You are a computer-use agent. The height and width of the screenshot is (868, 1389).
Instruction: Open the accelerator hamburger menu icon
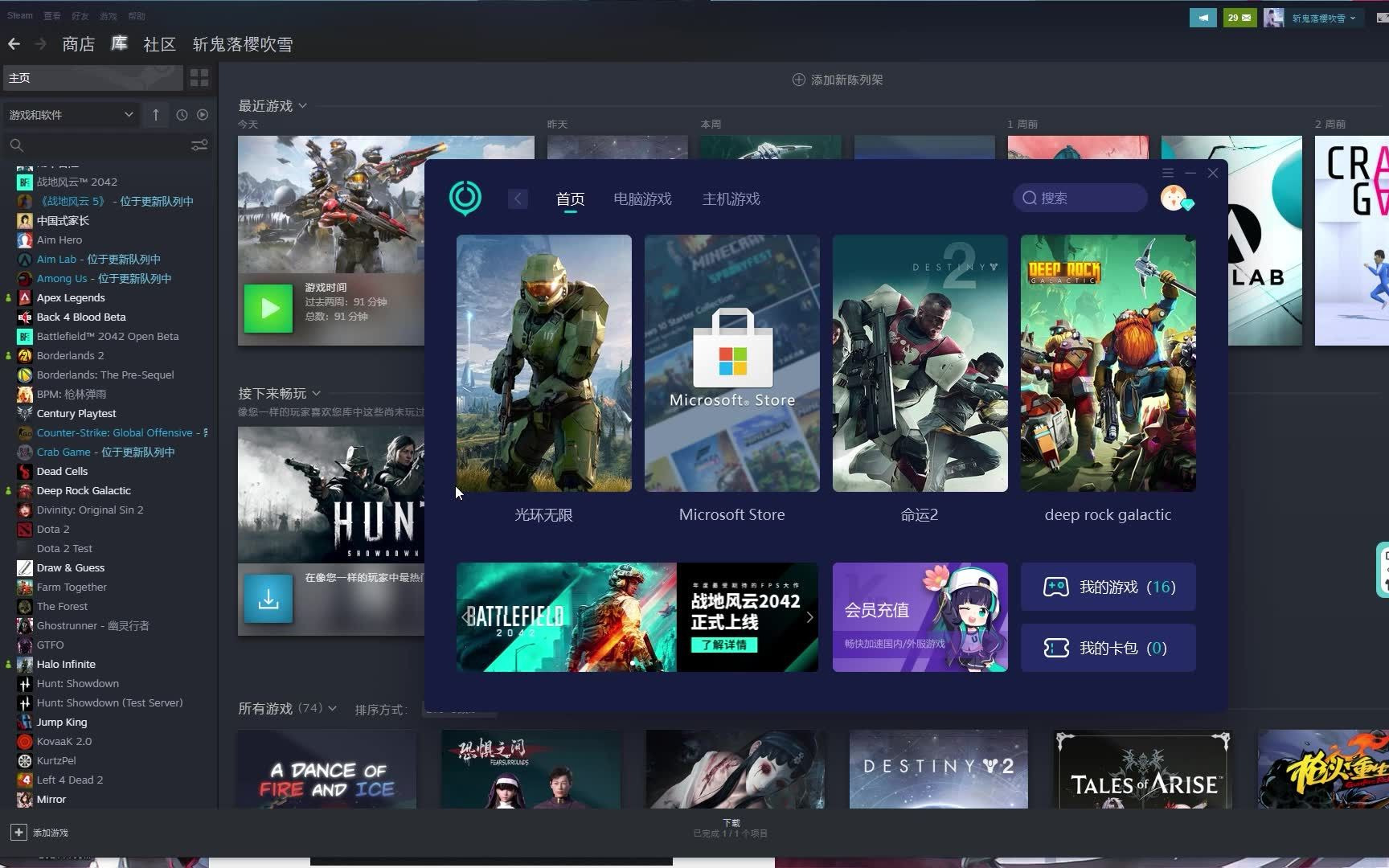pyautogui.click(x=1168, y=173)
